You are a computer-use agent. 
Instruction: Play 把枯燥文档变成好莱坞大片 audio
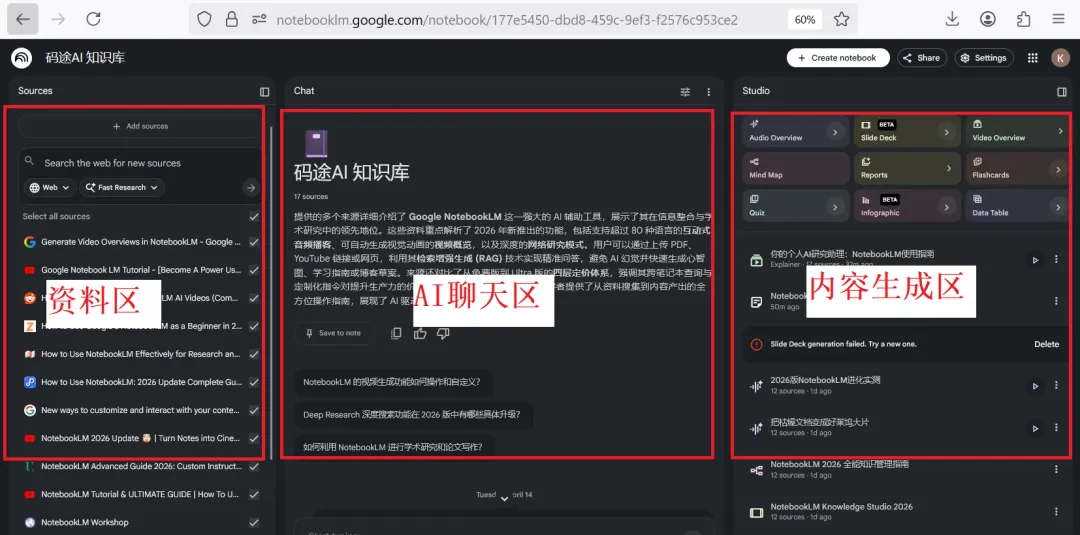1034,428
